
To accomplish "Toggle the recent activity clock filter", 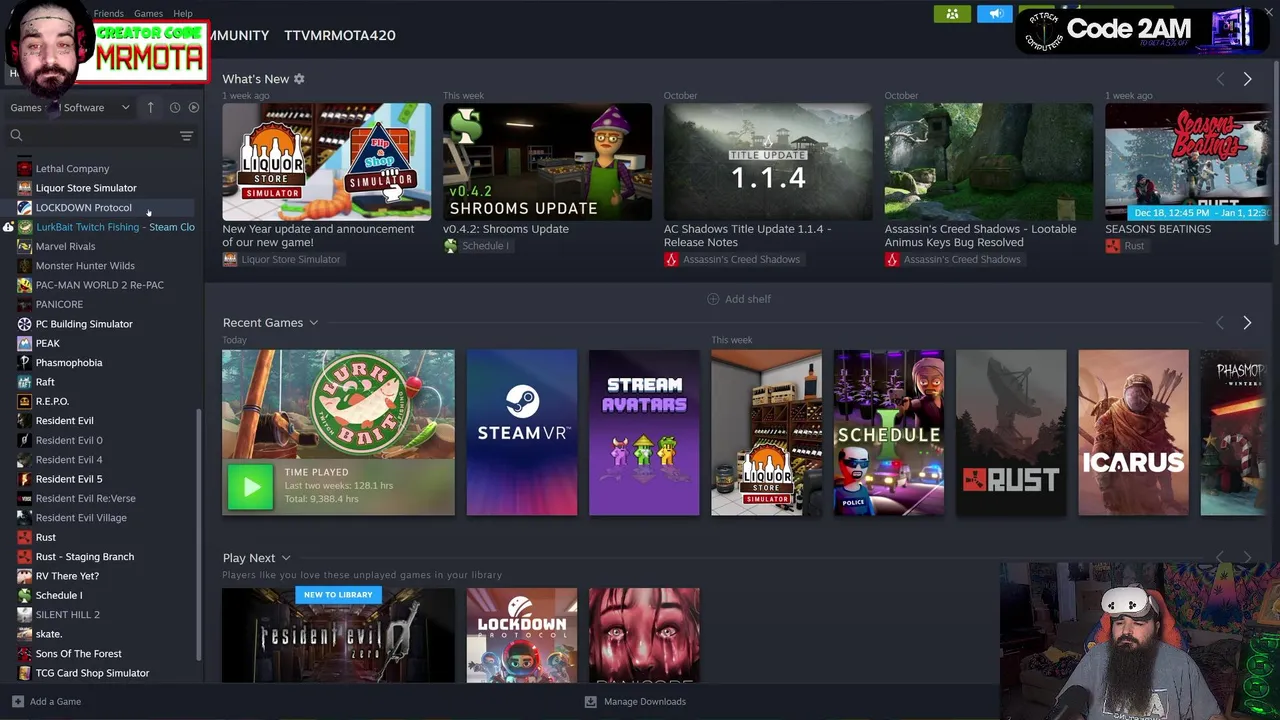I will coord(174,107).
